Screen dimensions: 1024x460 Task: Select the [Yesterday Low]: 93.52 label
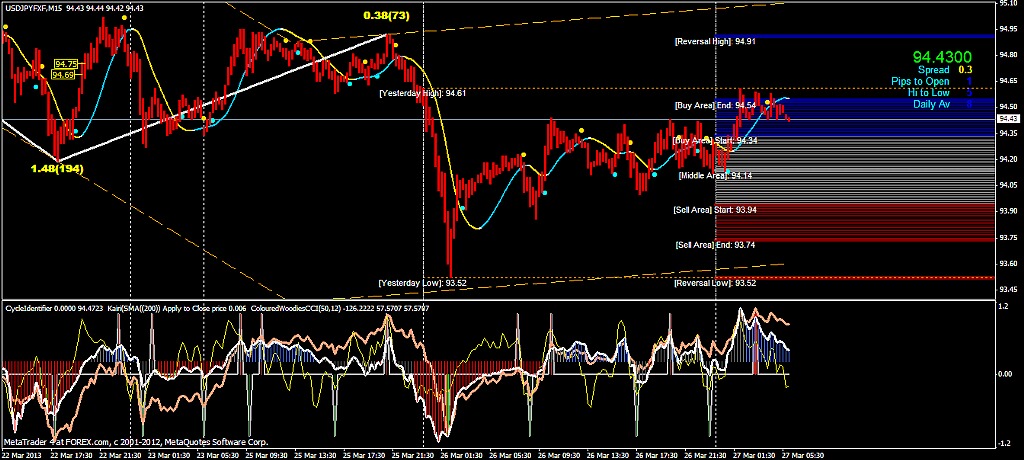[421, 283]
